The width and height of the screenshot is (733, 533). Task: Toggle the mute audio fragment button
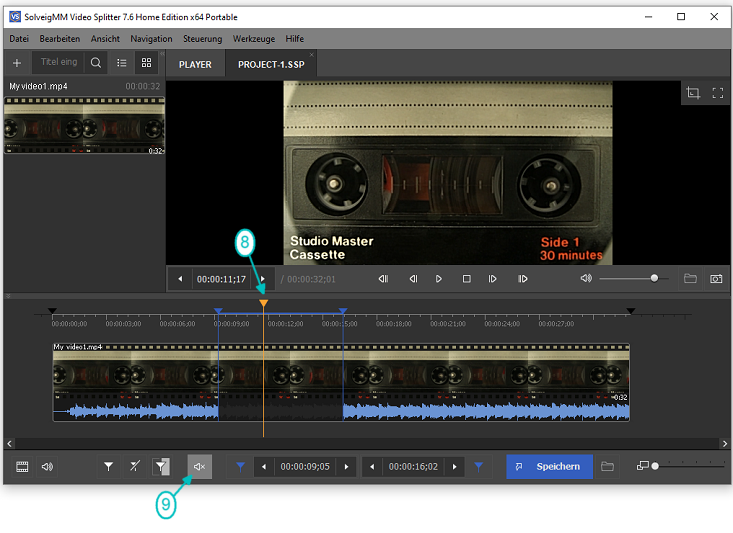pyautogui.click(x=199, y=466)
